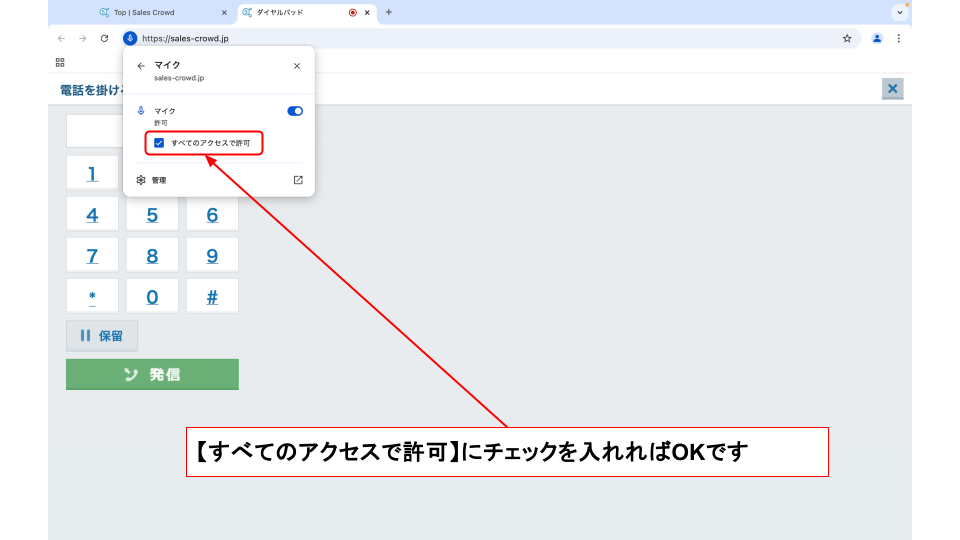Bookmark this page with star icon
Image resolution: width=960 pixels, height=540 pixels.
pos(847,38)
